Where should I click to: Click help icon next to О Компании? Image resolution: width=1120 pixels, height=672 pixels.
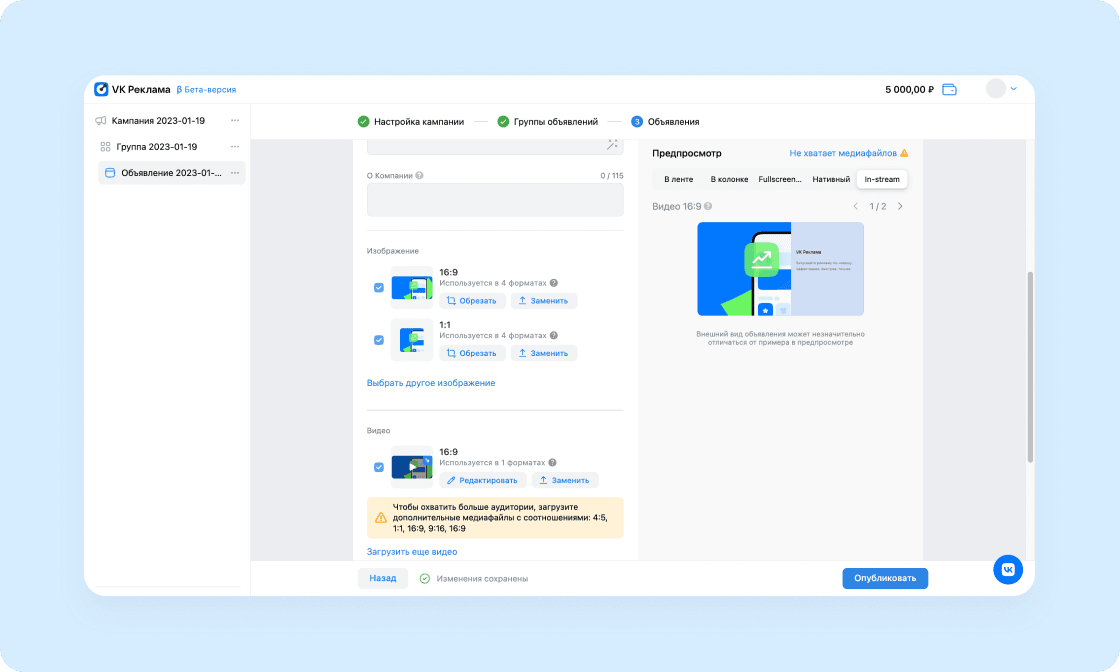[x=419, y=175]
